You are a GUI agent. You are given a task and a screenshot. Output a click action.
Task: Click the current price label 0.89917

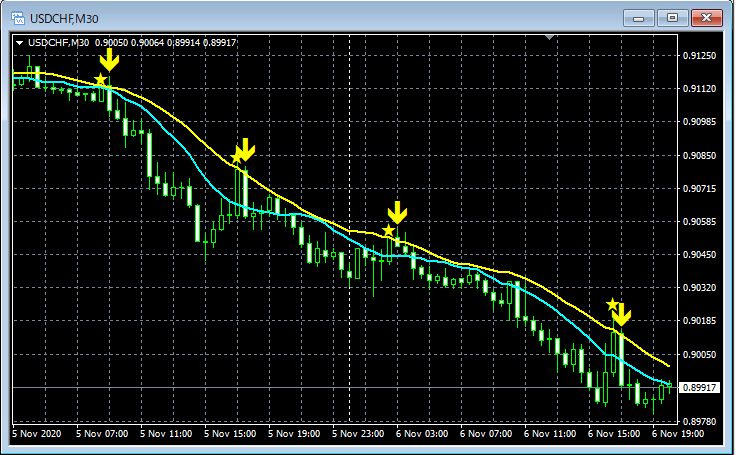699,387
